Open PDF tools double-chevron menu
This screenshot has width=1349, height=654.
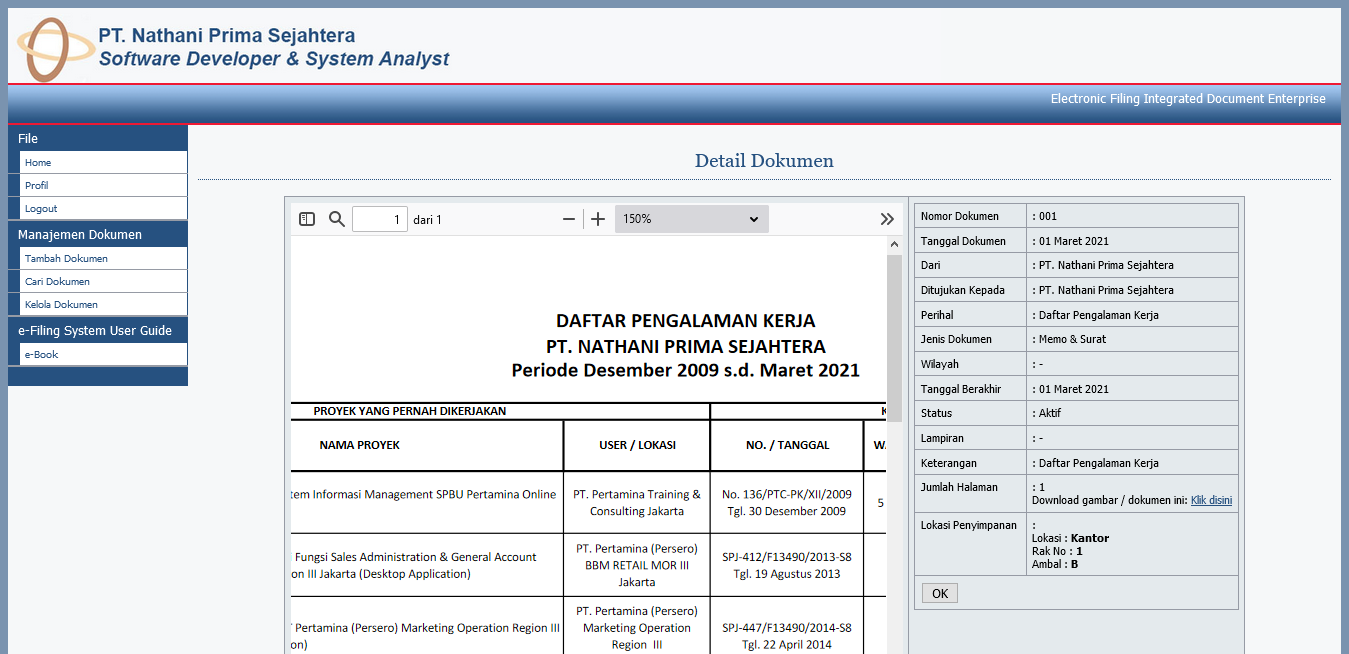click(x=887, y=219)
